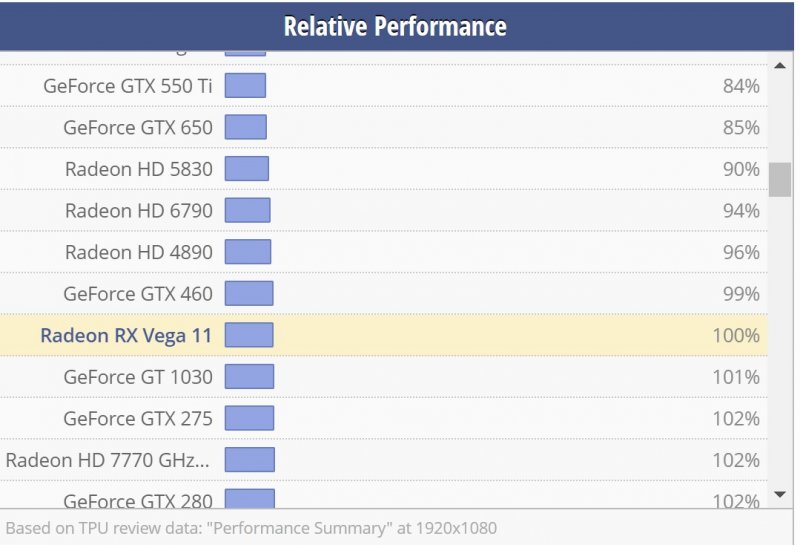Click the 100% value in the highlighted row

(x=736, y=335)
